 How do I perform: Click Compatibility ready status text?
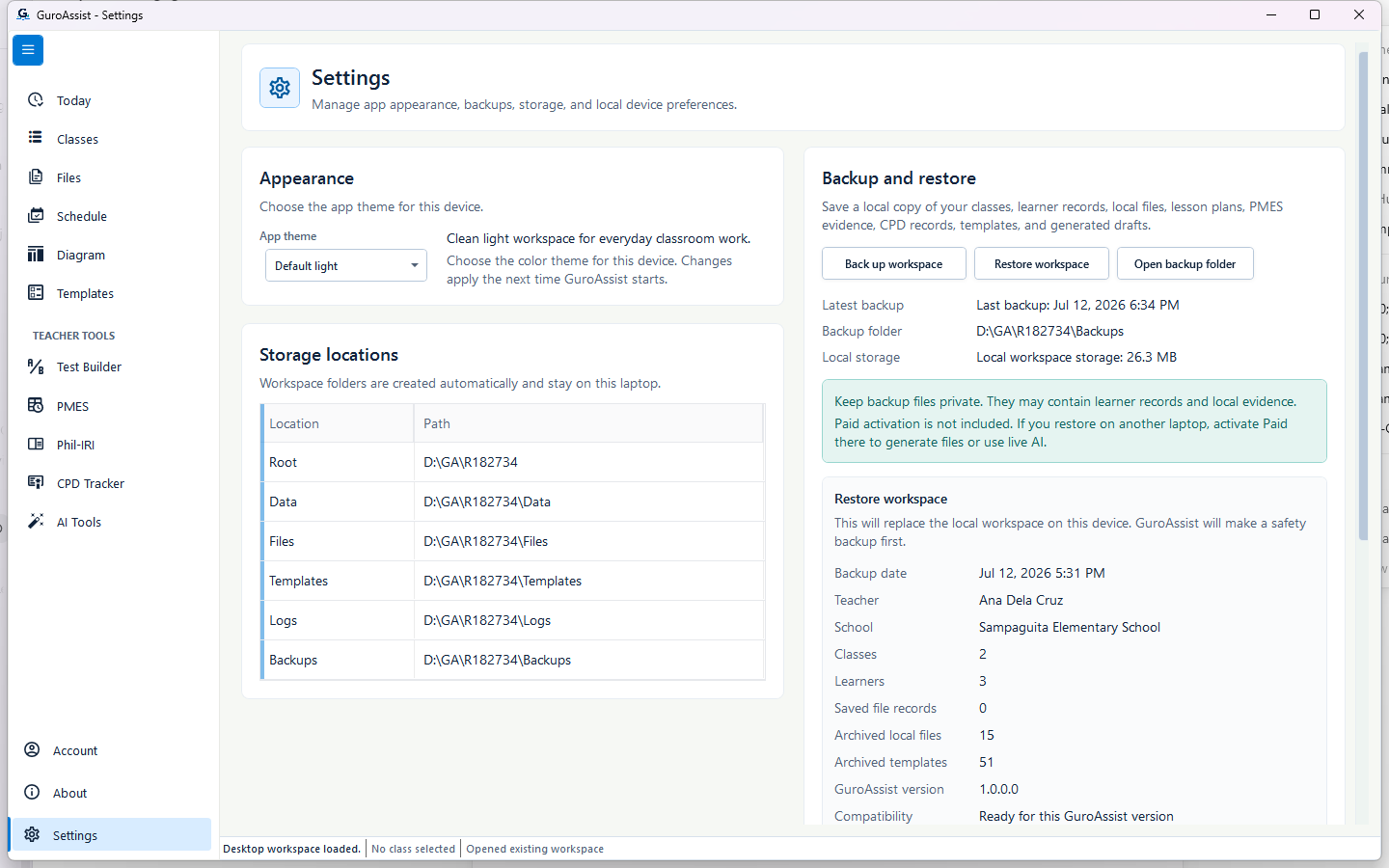coord(1076,816)
